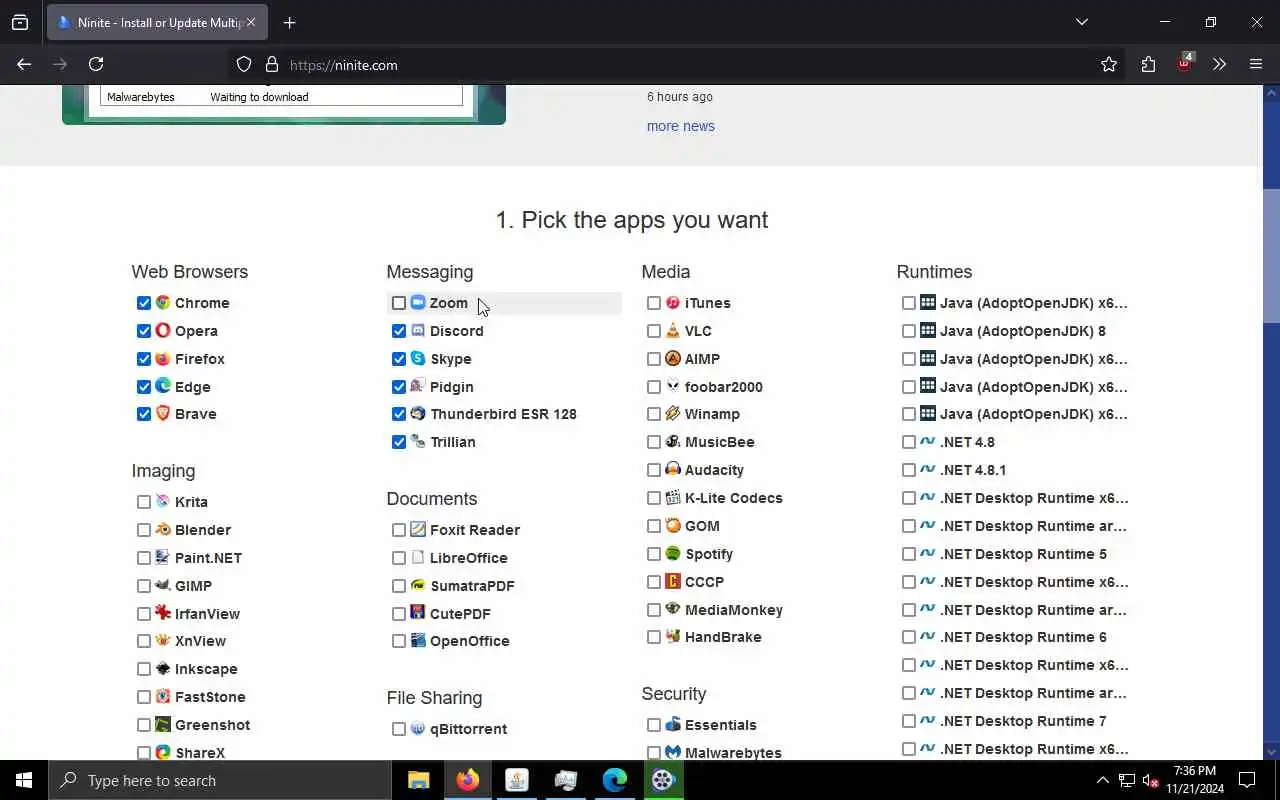Check the qBittorrent checkbox

pyautogui.click(x=399, y=729)
